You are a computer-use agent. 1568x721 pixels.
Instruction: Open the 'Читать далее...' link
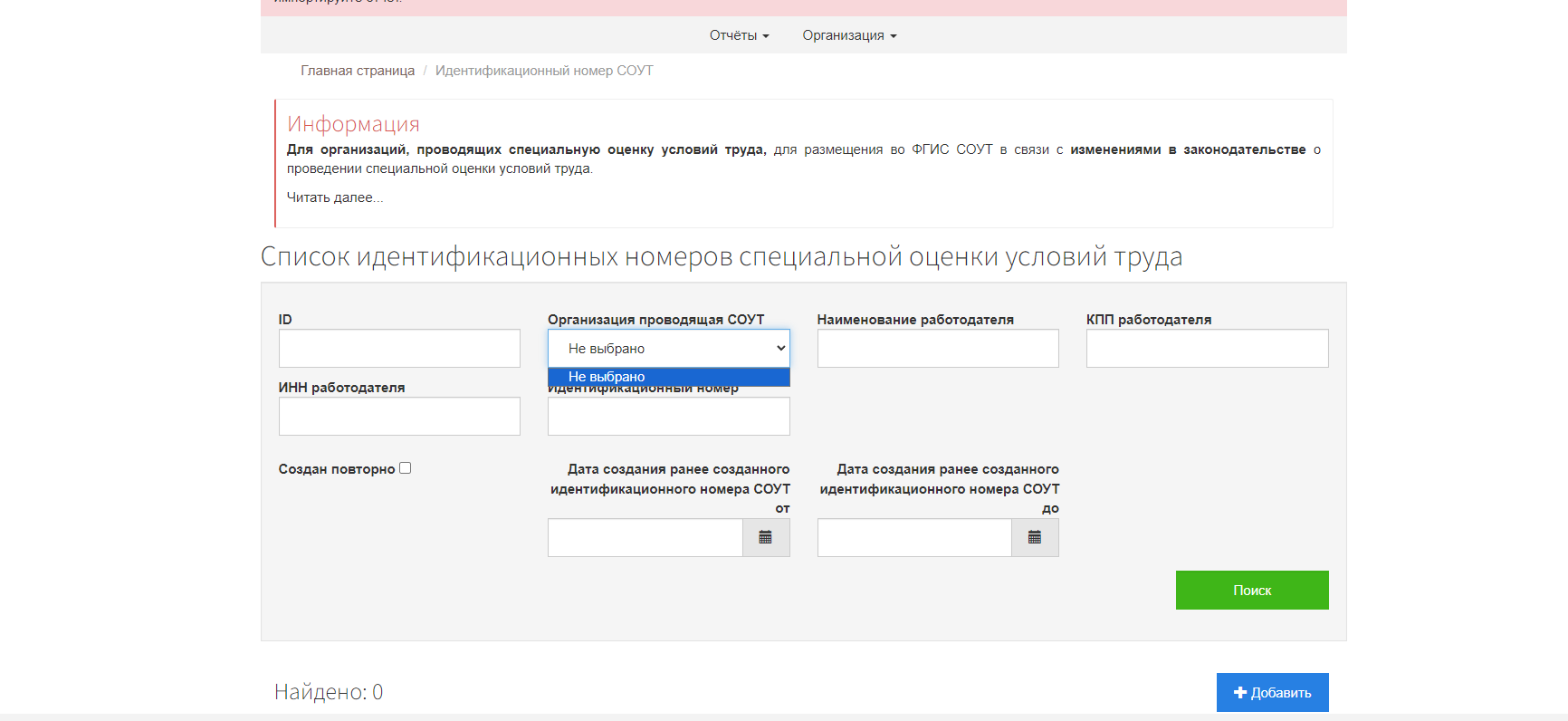[335, 197]
